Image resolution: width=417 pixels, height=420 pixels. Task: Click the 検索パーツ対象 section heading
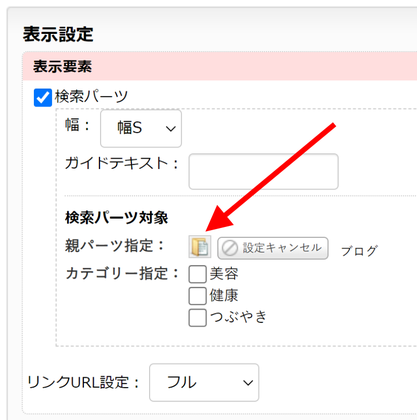coord(116,218)
